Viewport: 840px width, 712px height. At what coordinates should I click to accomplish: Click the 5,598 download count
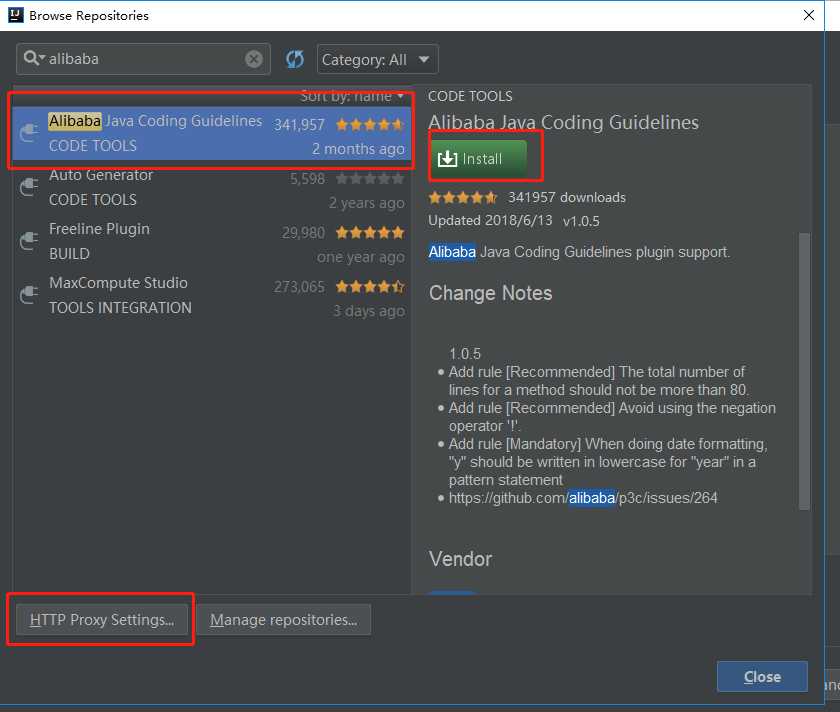(308, 179)
